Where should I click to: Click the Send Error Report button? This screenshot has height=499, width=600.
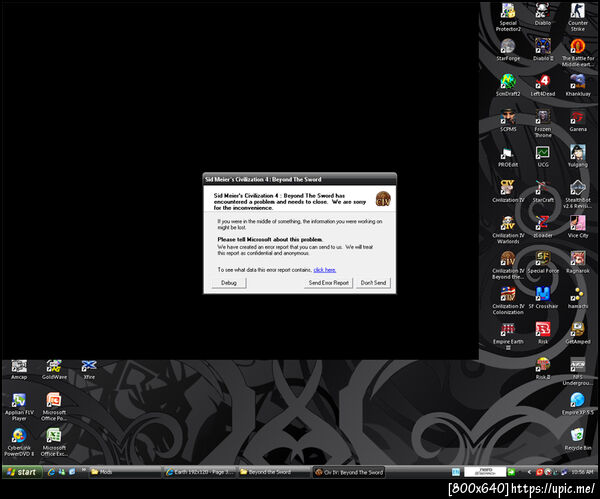(x=329, y=283)
